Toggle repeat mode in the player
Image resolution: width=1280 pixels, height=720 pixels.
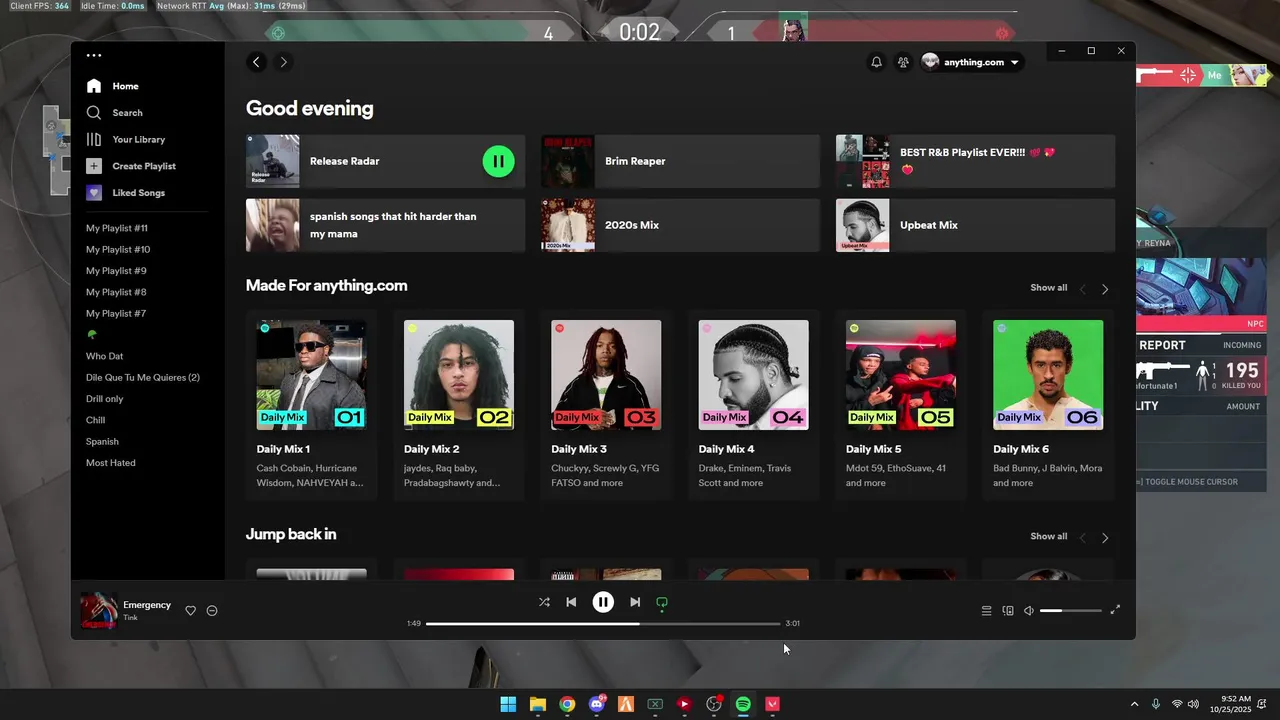[x=661, y=602]
